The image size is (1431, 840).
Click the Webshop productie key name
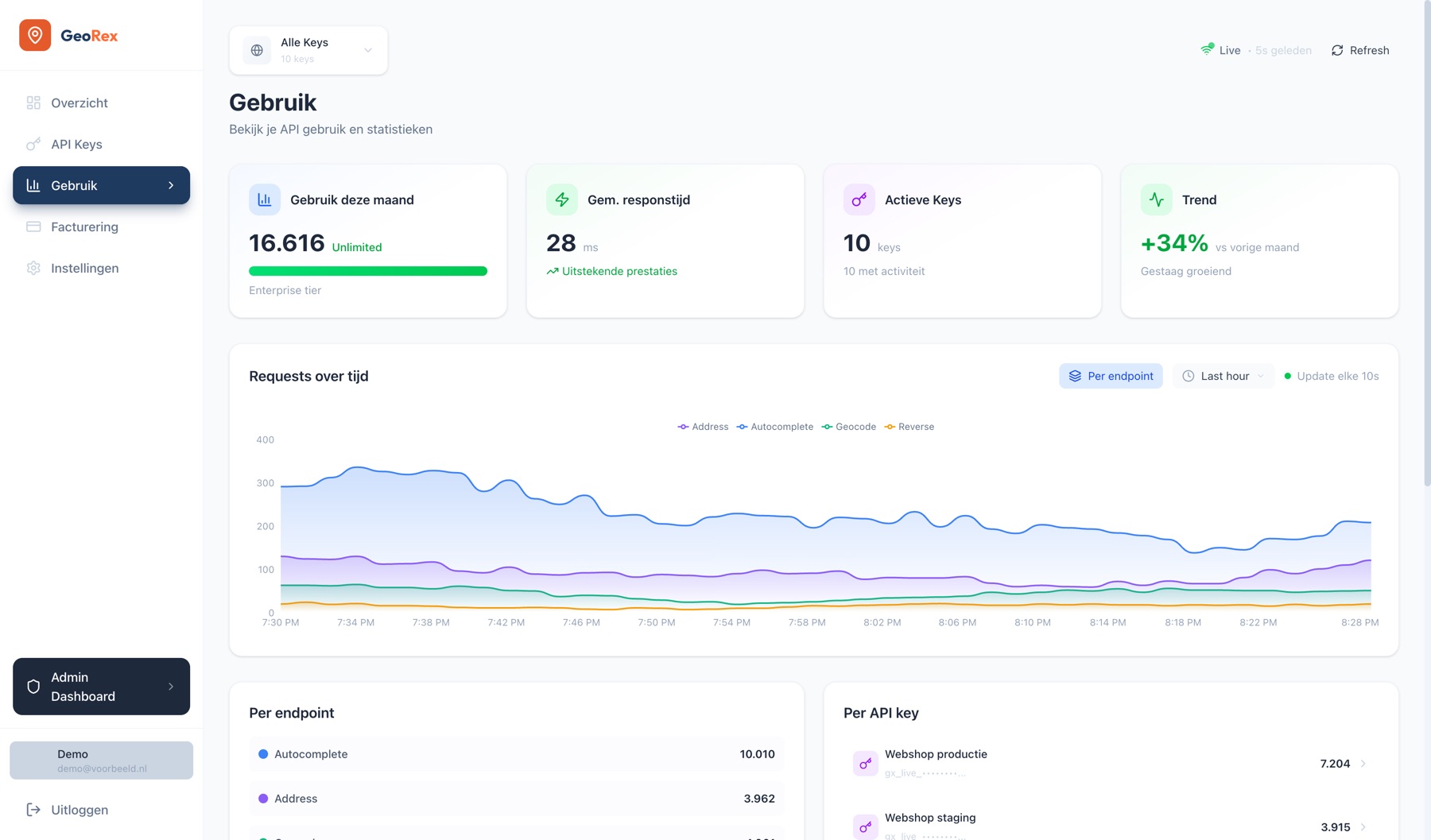point(936,754)
